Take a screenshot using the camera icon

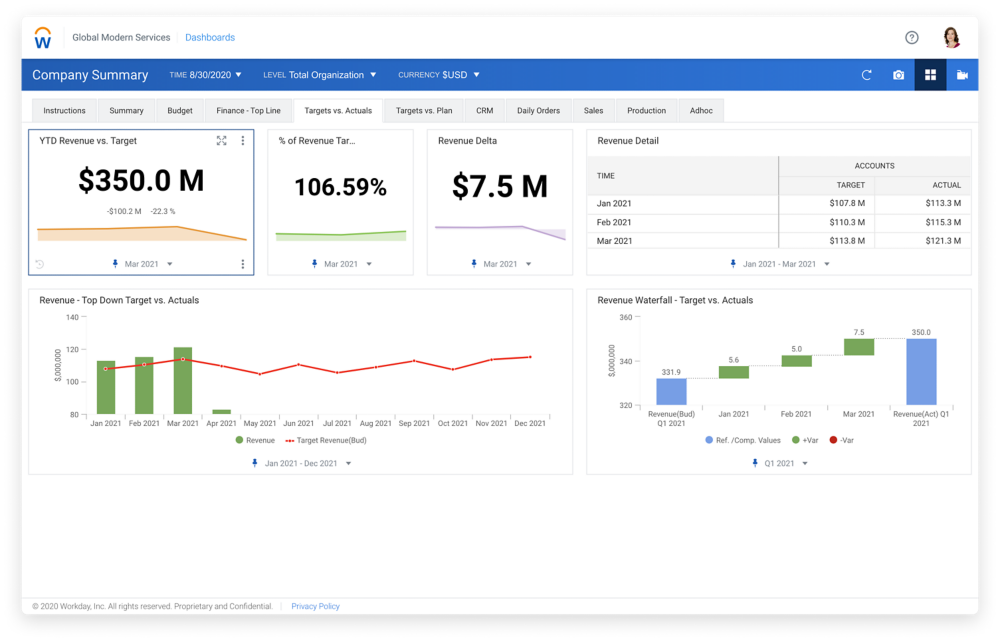898,75
